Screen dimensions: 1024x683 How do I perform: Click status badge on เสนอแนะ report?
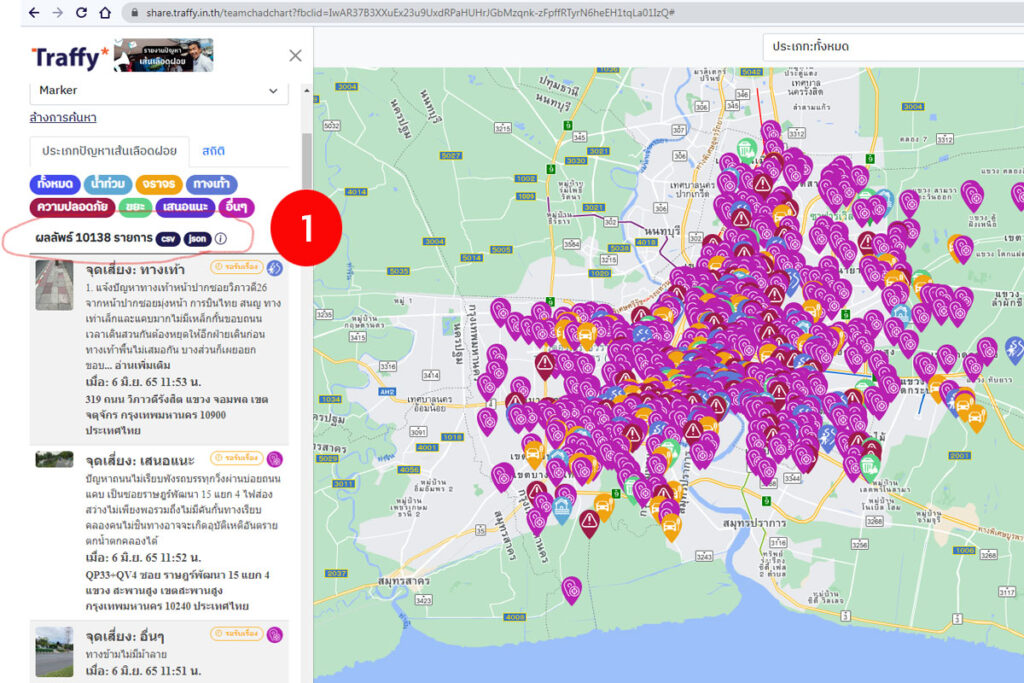click(236, 458)
